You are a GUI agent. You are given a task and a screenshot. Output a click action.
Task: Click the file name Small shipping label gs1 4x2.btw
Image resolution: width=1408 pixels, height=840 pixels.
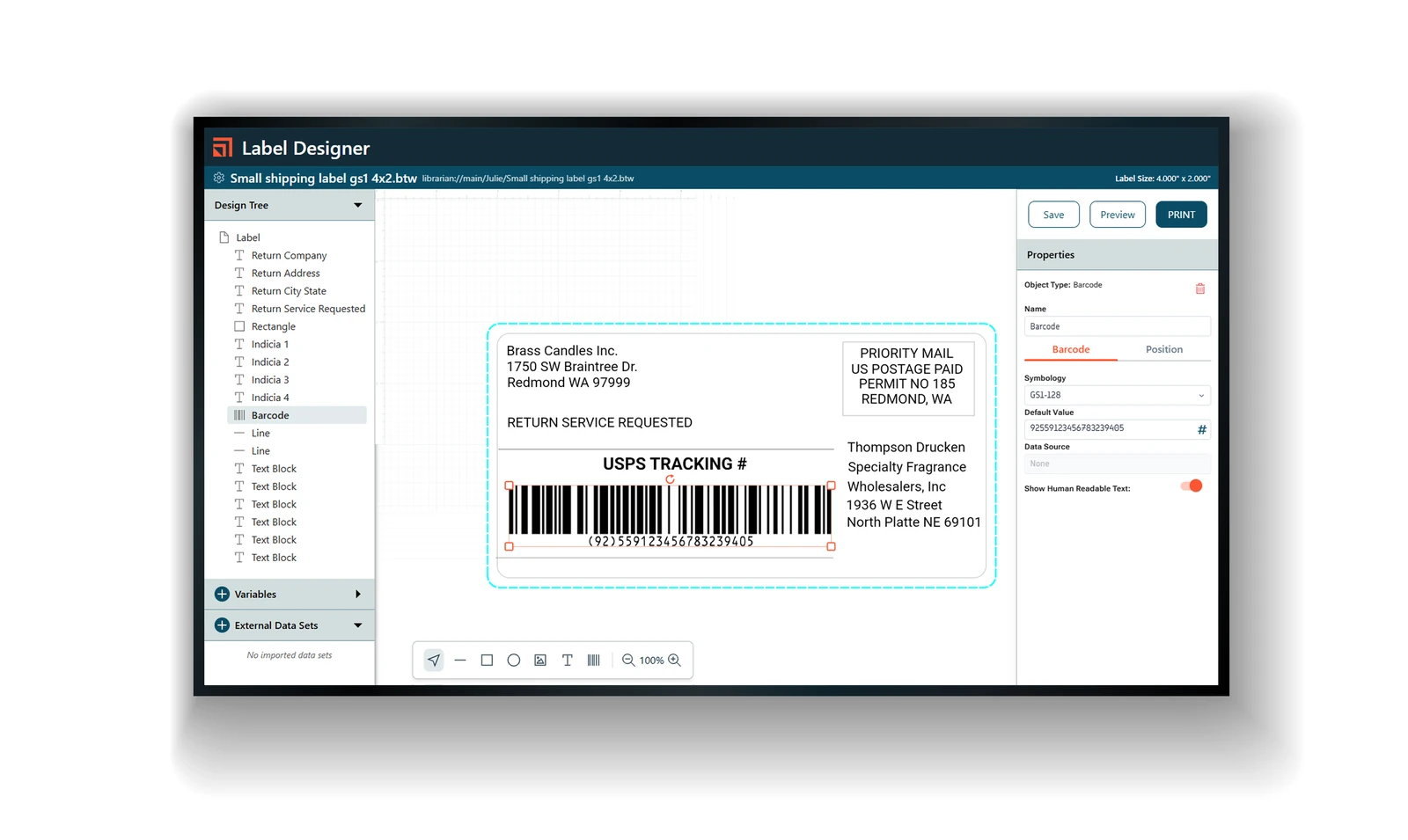point(324,178)
